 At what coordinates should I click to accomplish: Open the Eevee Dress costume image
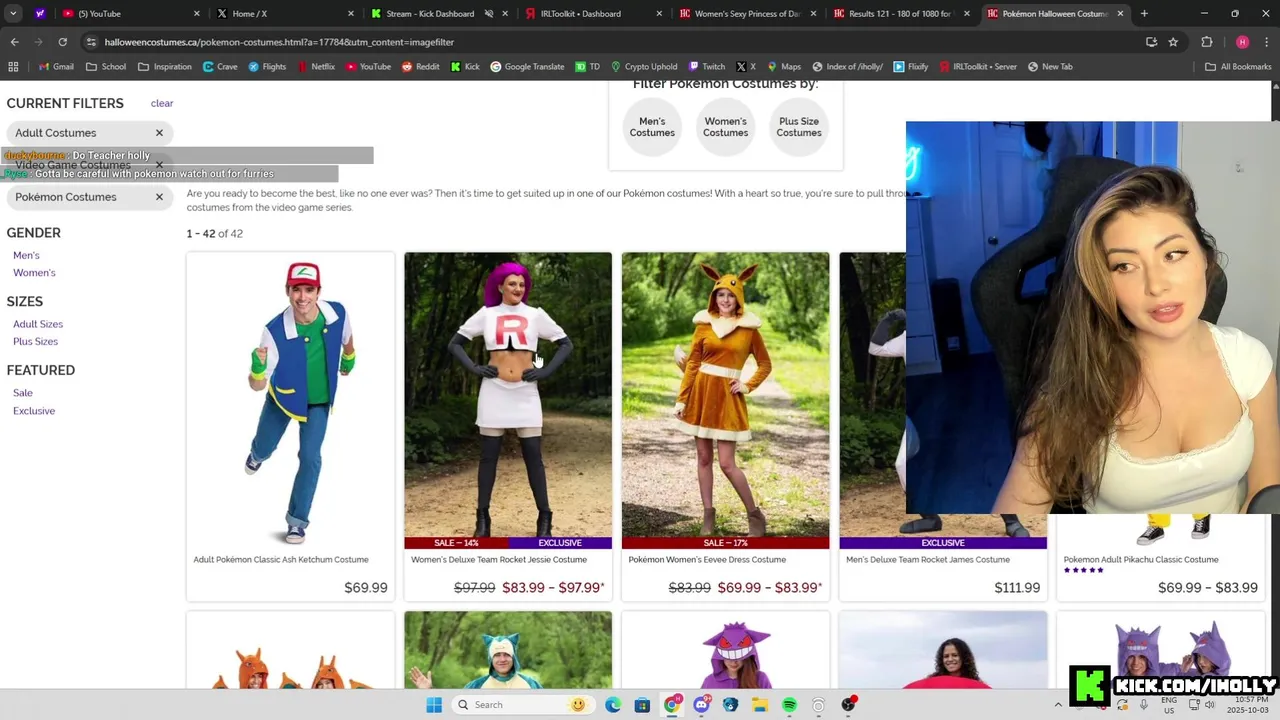(725, 400)
